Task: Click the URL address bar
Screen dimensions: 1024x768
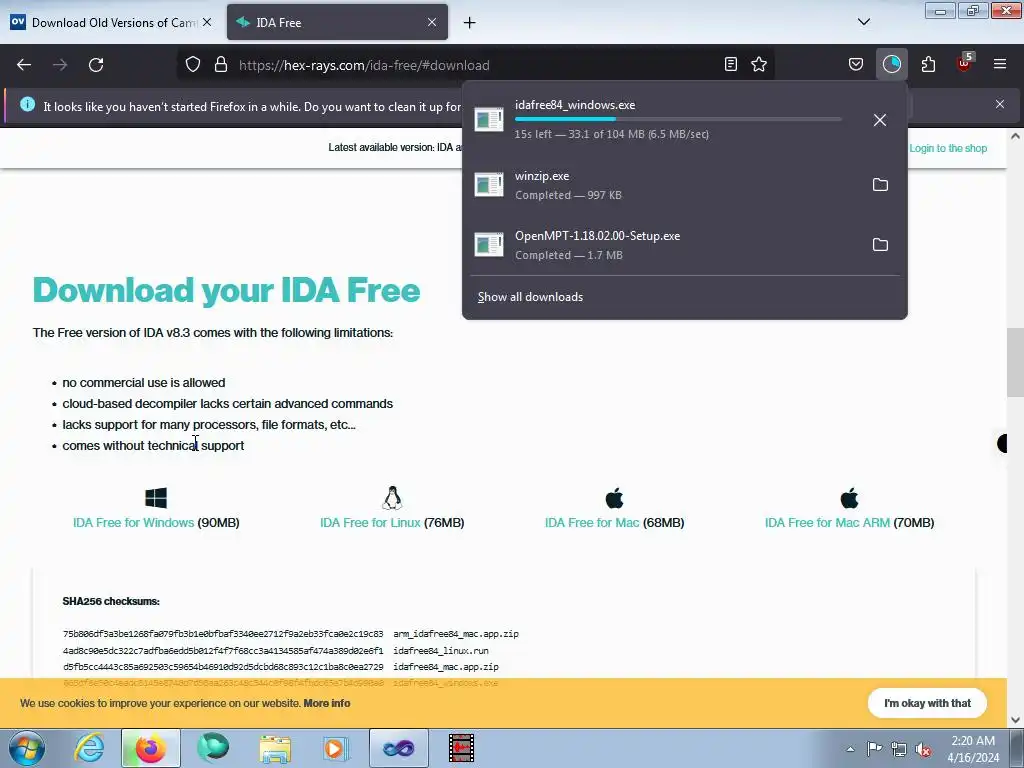Action: tap(477, 65)
